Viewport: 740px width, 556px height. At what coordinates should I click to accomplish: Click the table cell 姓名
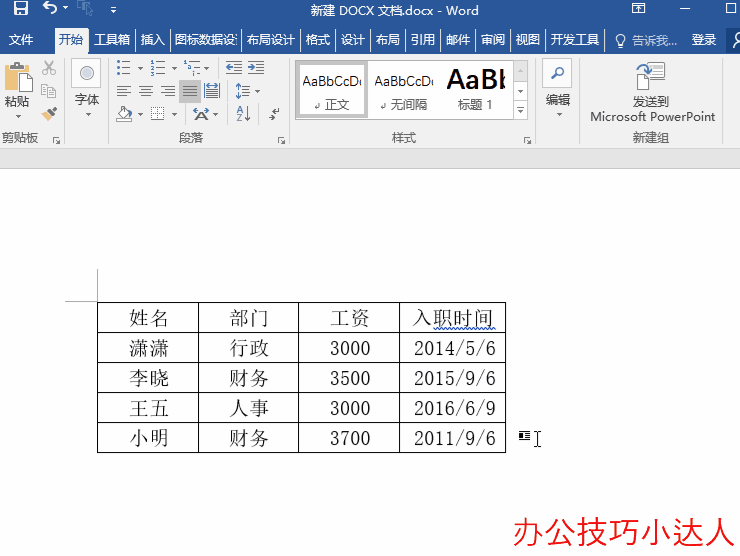point(148,318)
